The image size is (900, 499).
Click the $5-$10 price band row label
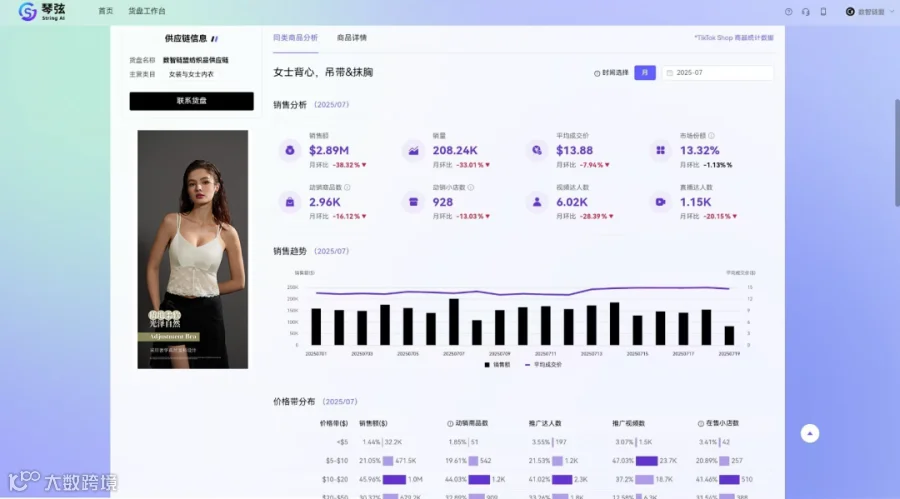click(336, 461)
